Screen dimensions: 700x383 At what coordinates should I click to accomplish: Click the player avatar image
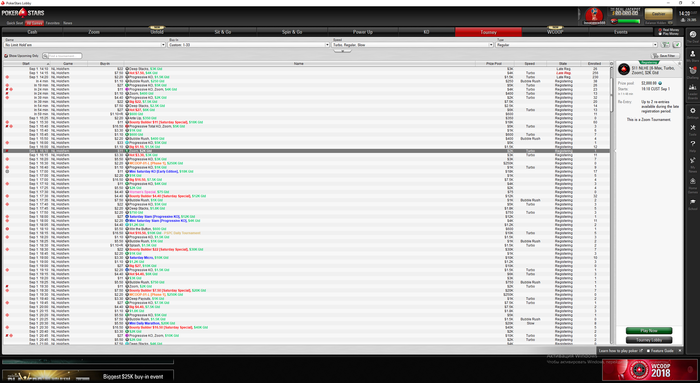coord(594,15)
